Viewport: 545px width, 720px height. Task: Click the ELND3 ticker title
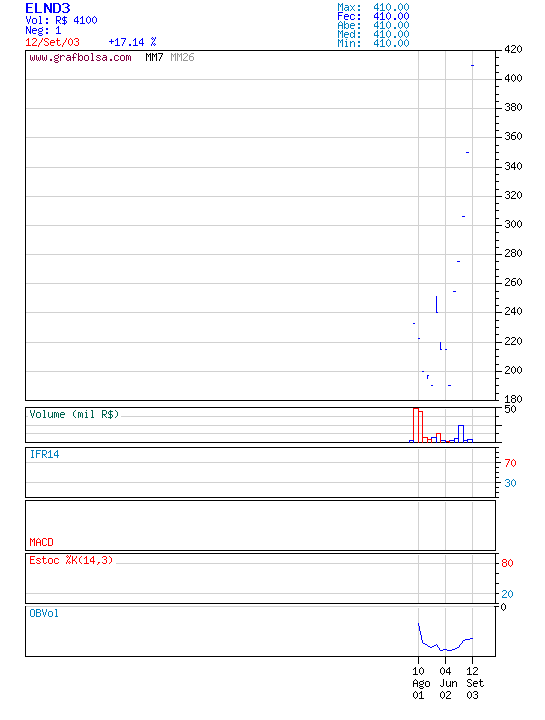pos(48,8)
